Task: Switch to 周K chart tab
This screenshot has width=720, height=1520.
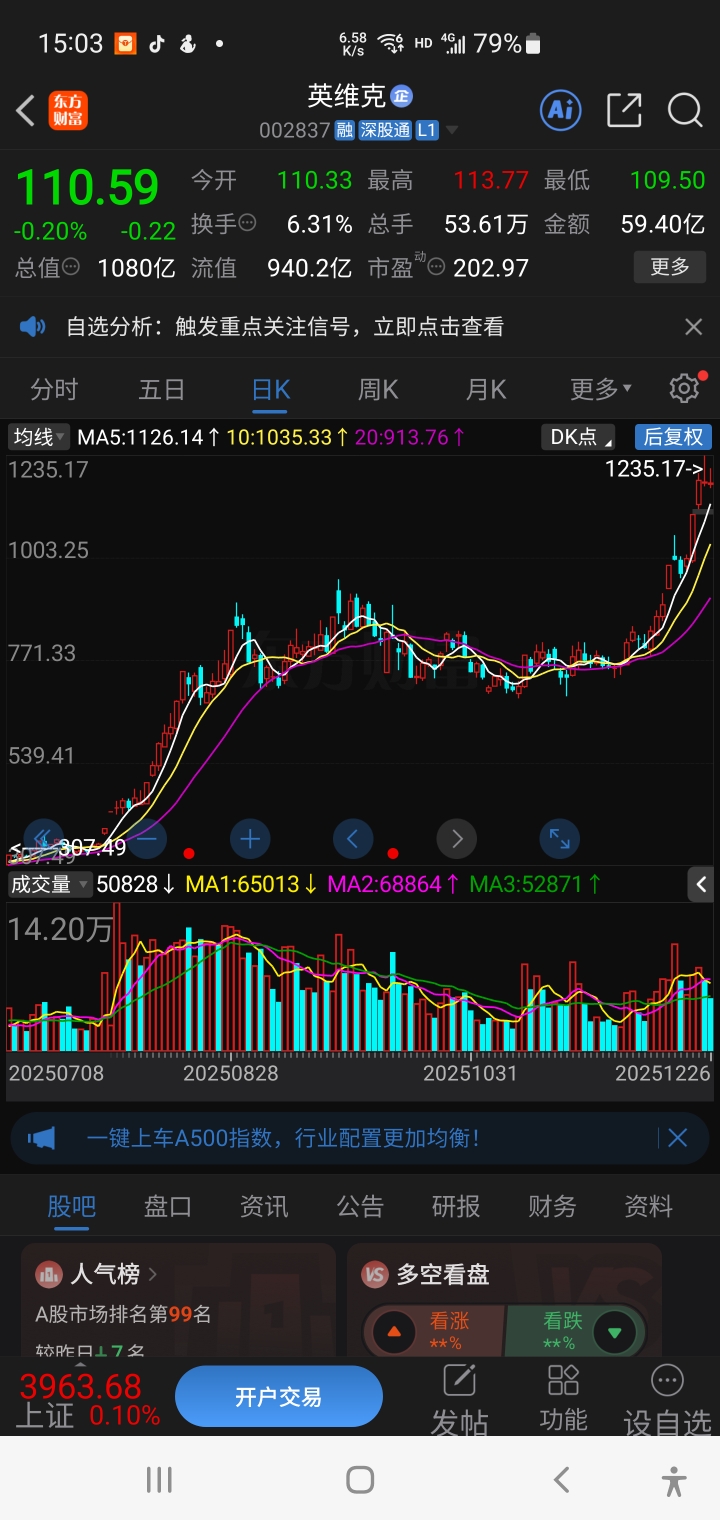Action: pyautogui.click(x=378, y=389)
